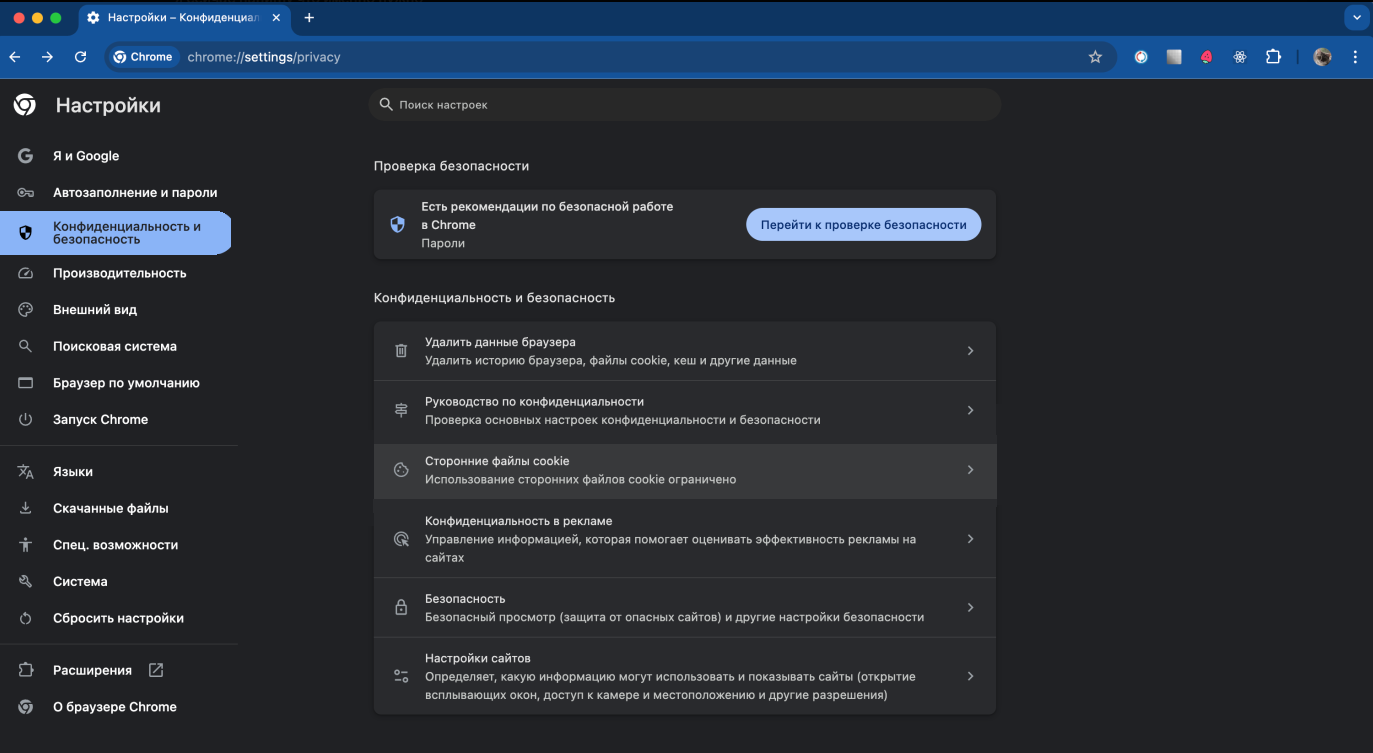This screenshot has width=1373, height=753.
Task: Click the bookmark star icon in address bar
Action: (x=1095, y=57)
